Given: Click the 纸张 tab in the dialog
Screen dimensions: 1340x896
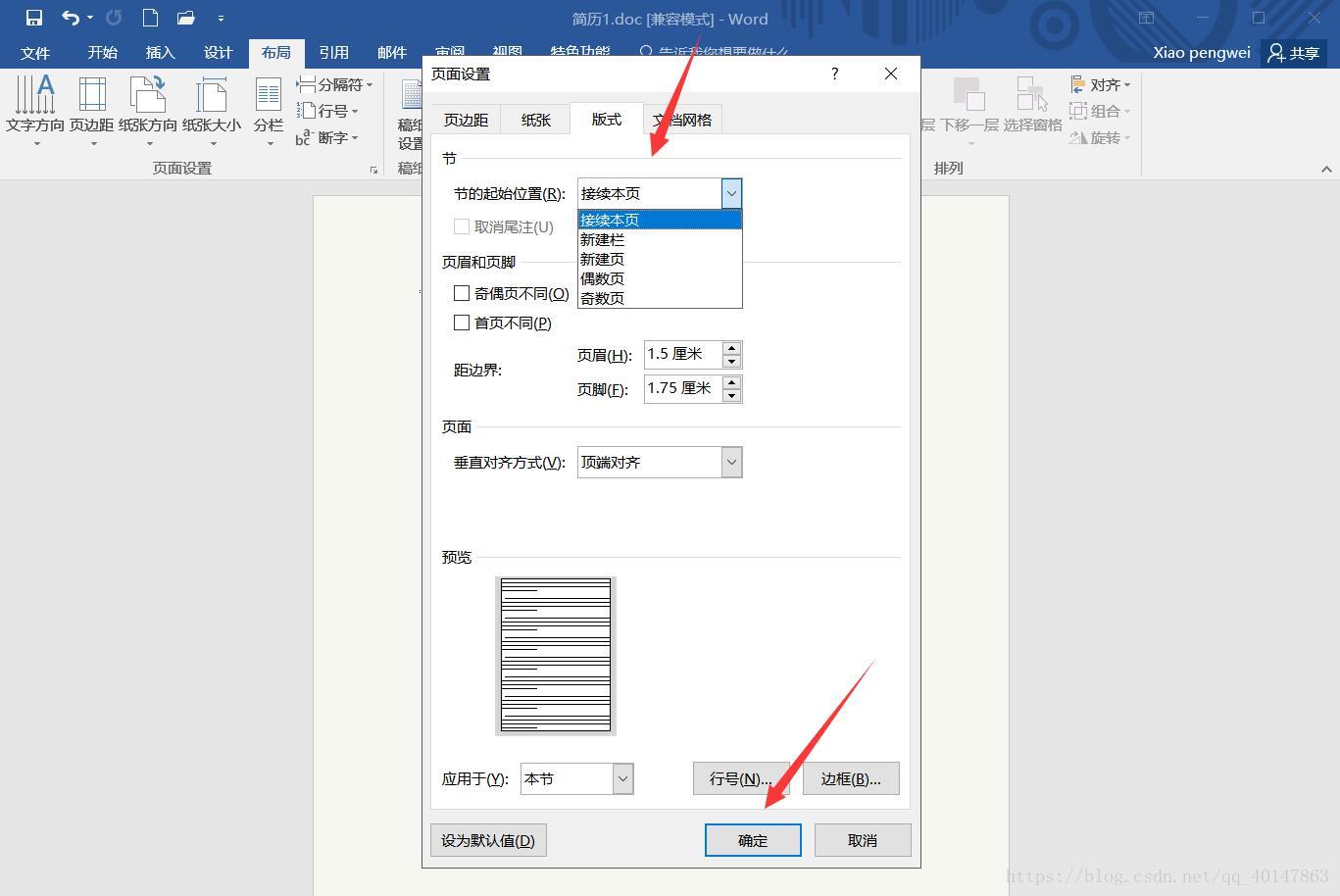Looking at the screenshot, I should 535,120.
